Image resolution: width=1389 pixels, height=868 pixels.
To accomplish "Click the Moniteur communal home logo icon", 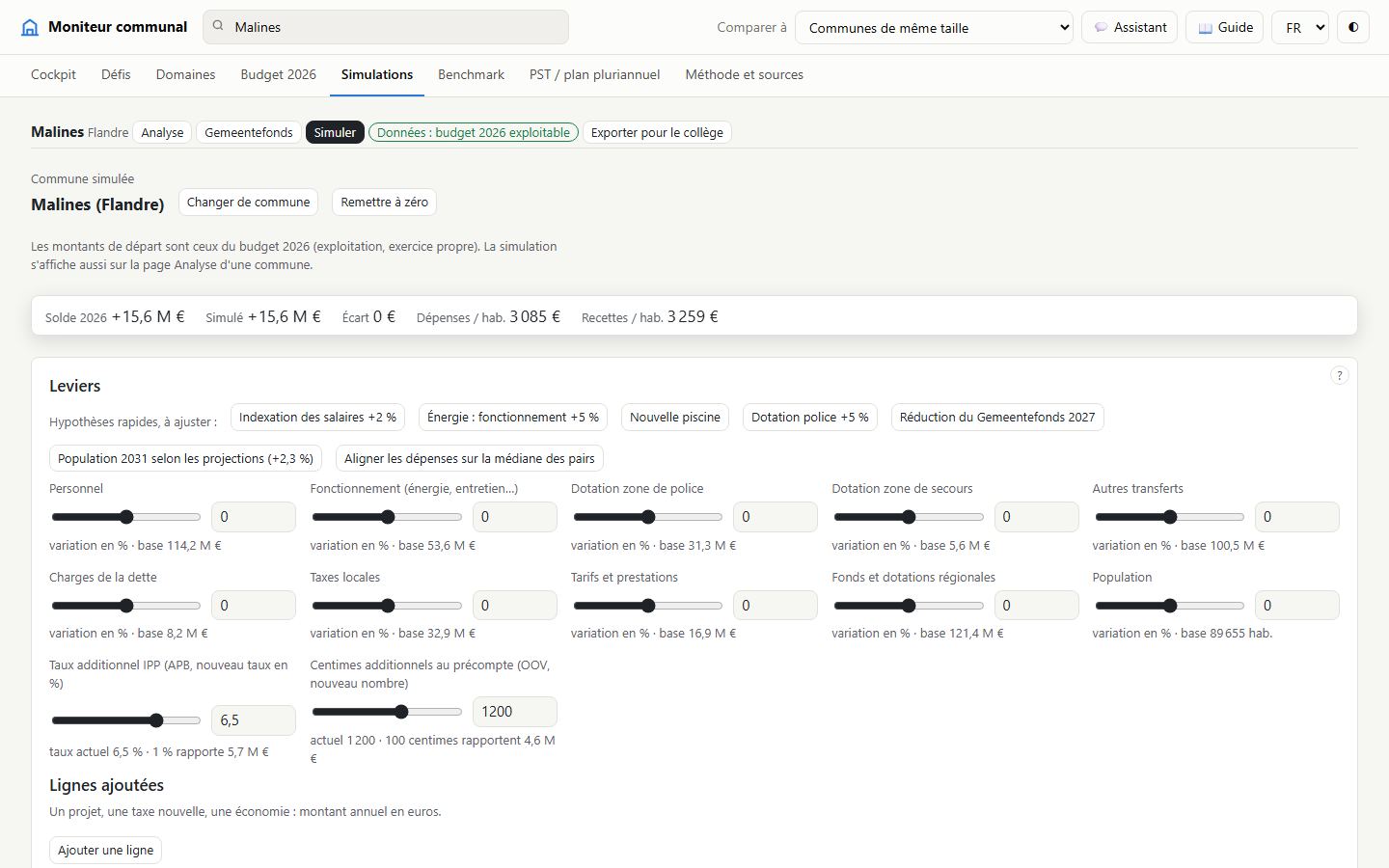I will [30, 27].
